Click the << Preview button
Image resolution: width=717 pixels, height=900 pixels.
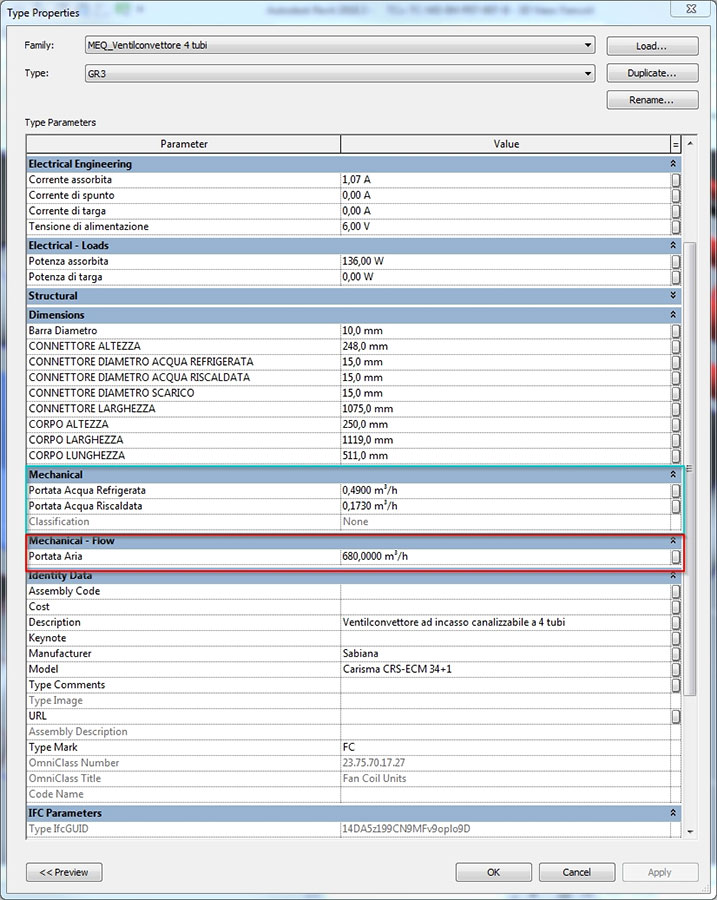point(64,872)
